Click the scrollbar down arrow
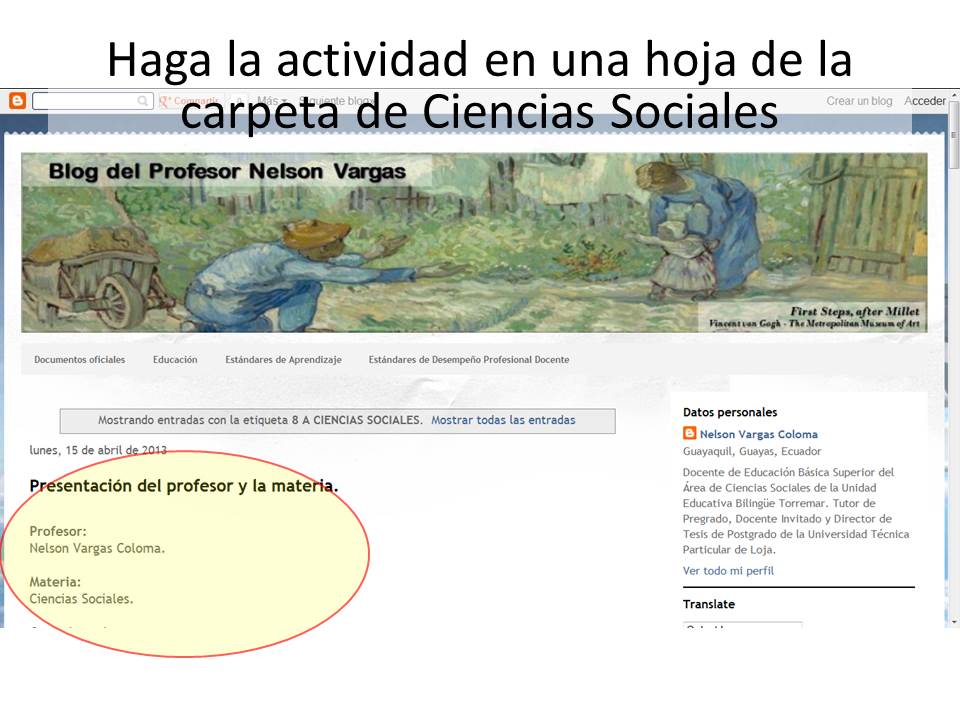960x720 pixels. tap(954, 621)
